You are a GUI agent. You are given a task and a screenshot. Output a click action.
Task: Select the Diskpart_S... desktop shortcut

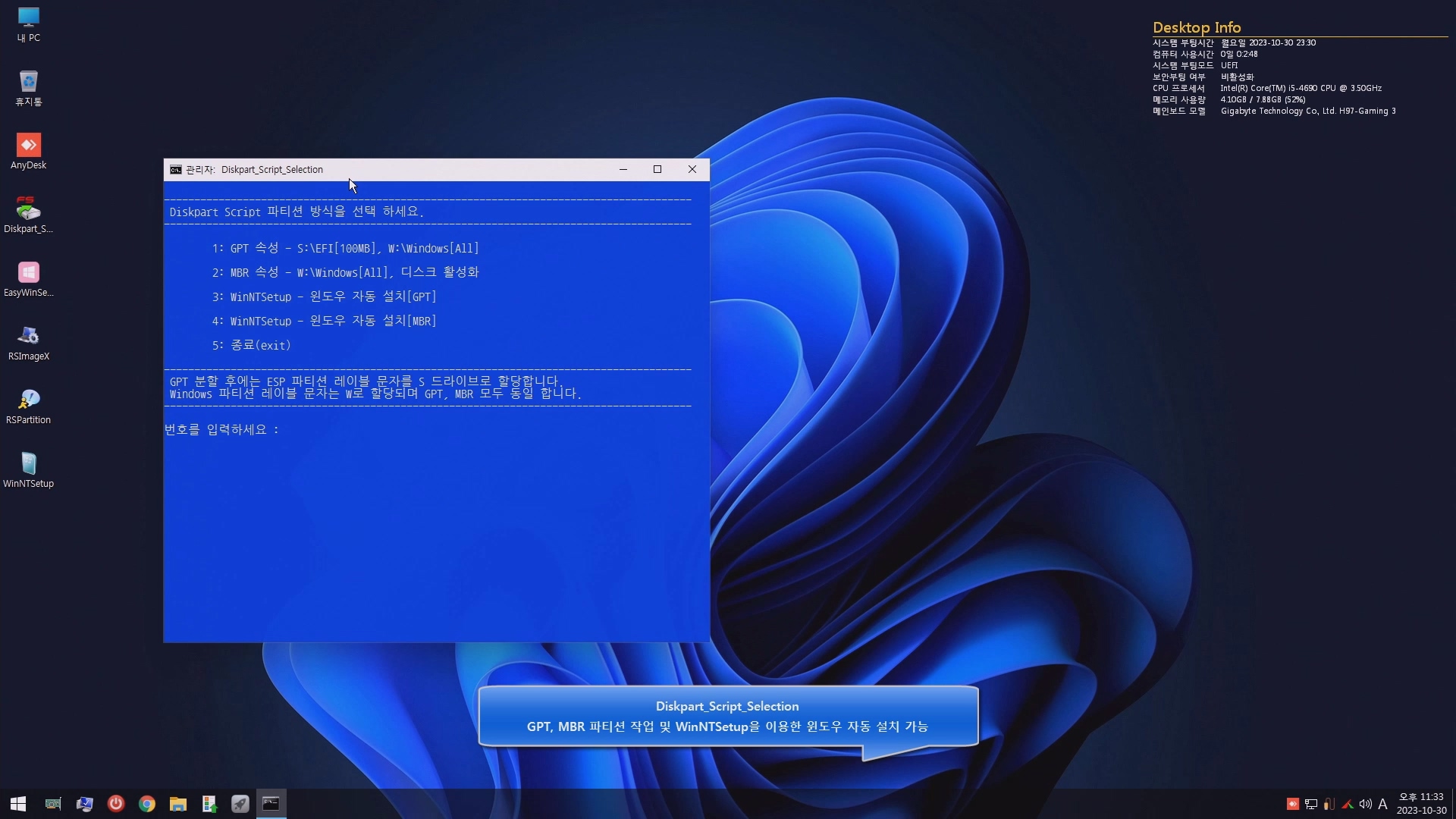coord(28,215)
